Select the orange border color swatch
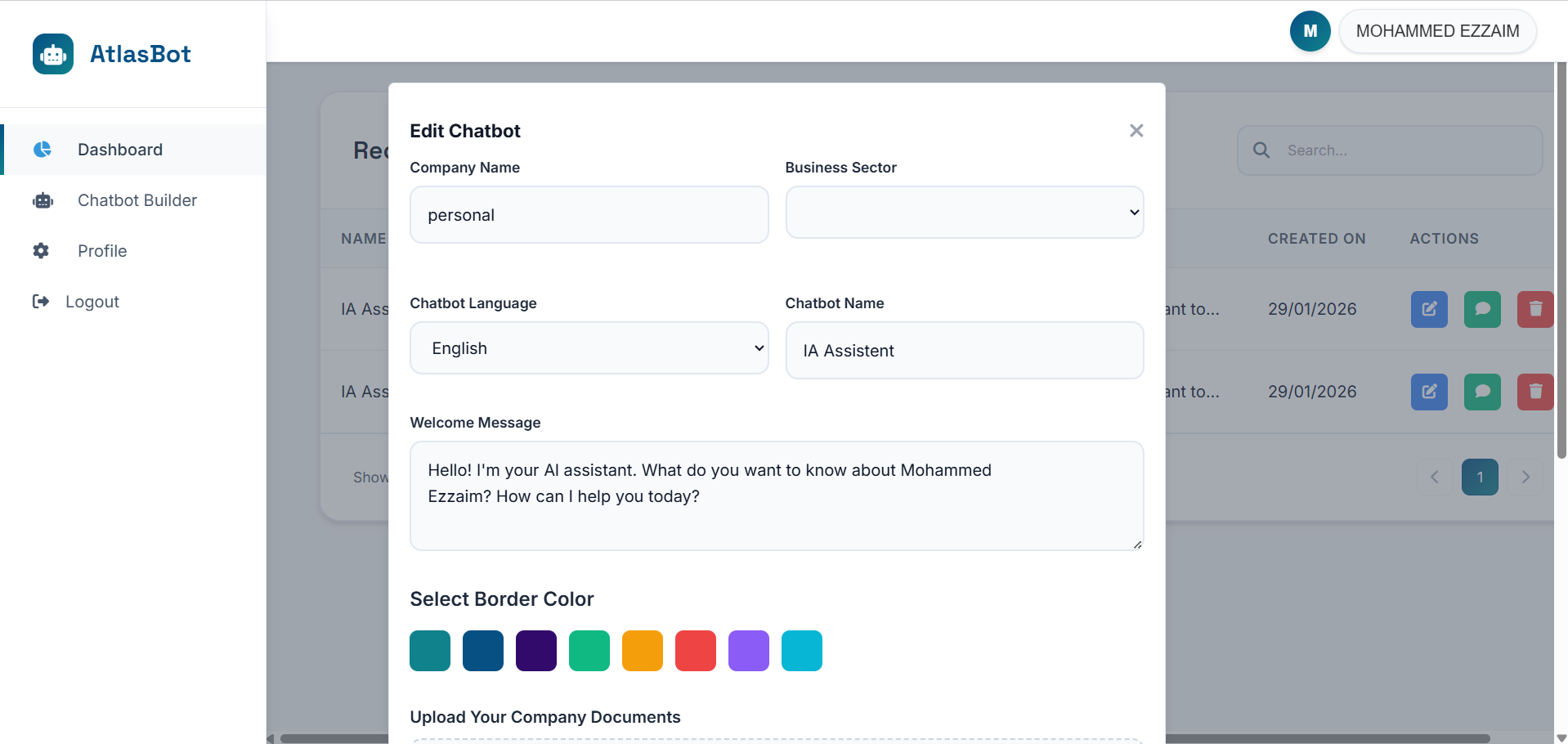This screenshot has height=744, width=1568. tap(642, 651)
